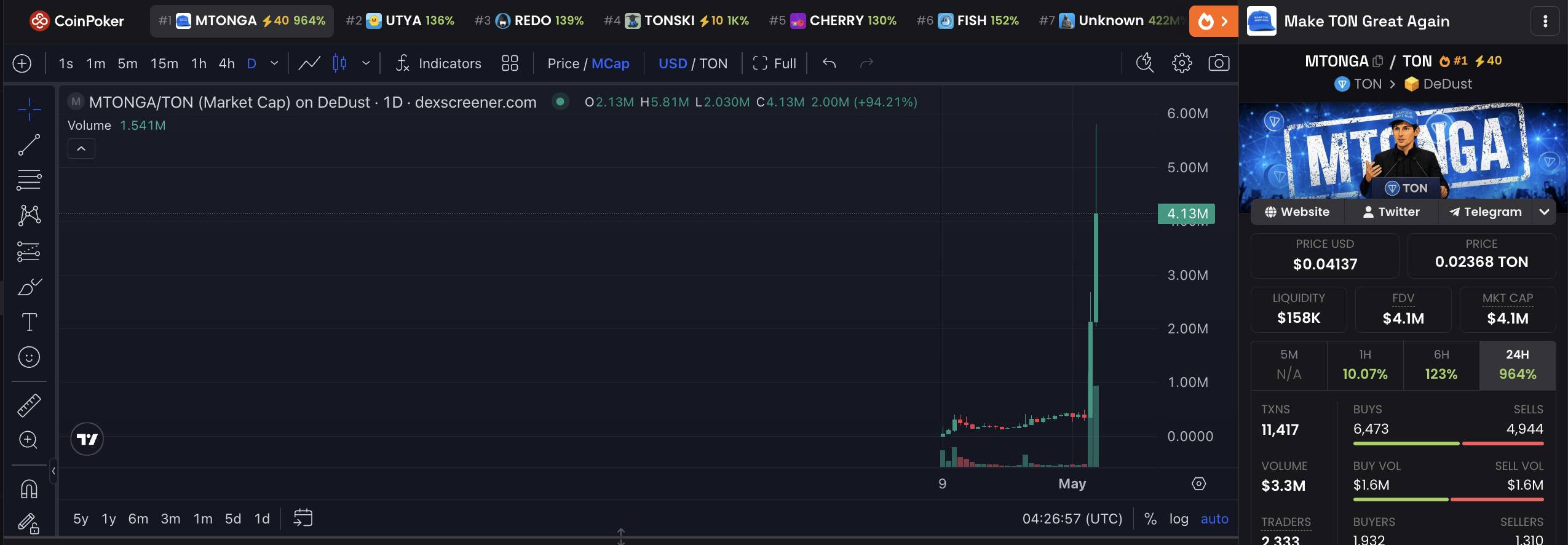
Task: Open #2 UTYA trending token
Action: (x=400, y=21)
